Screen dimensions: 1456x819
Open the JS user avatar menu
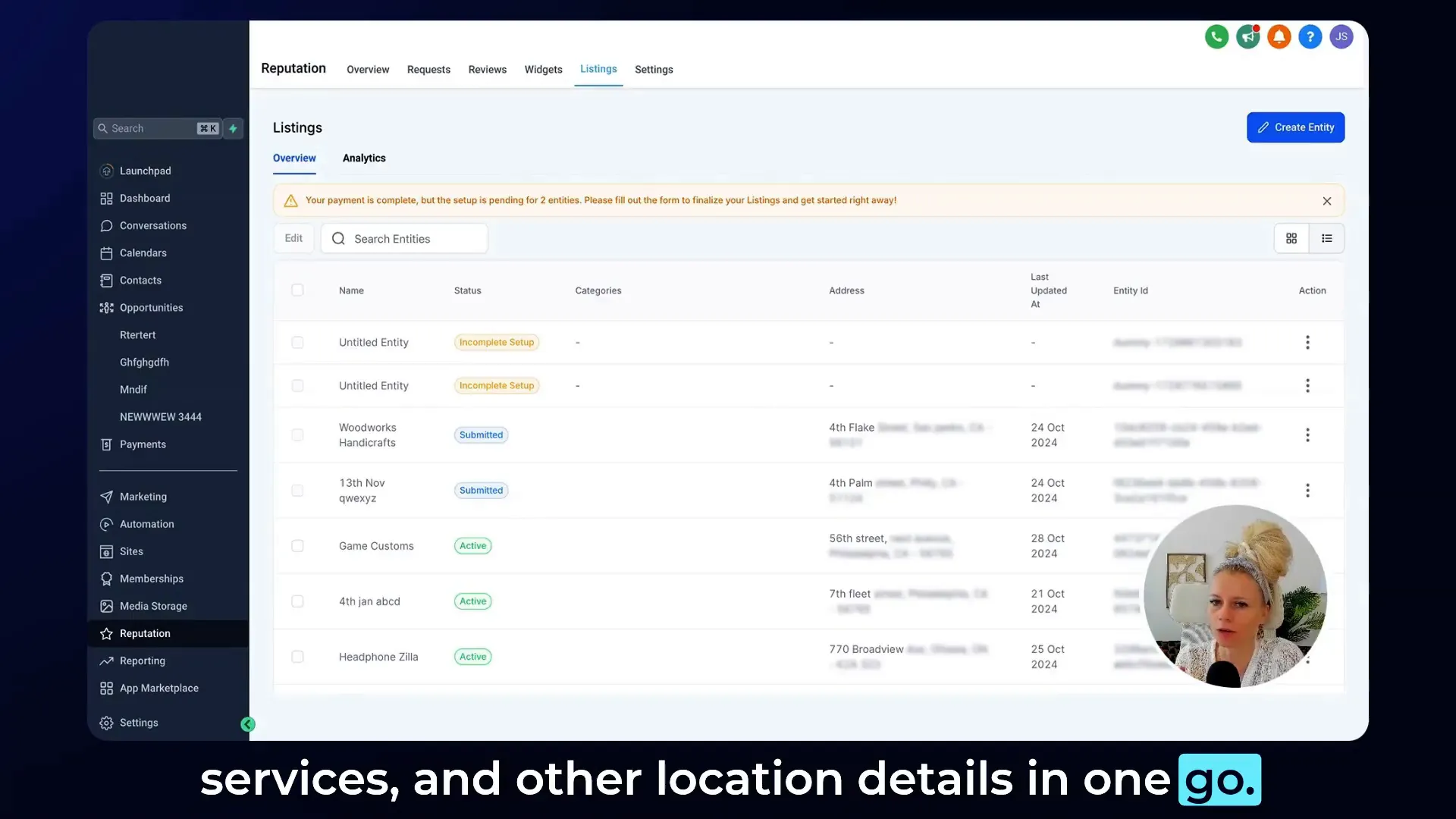click(1341, 36)
